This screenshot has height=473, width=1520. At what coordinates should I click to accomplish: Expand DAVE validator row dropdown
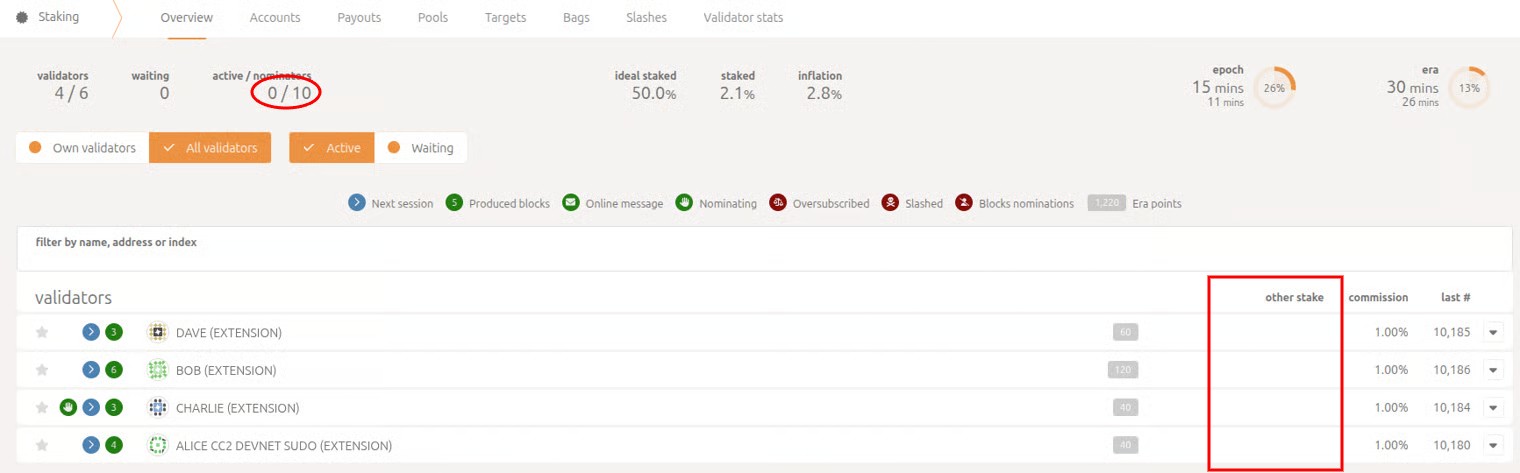[1493, 333]
